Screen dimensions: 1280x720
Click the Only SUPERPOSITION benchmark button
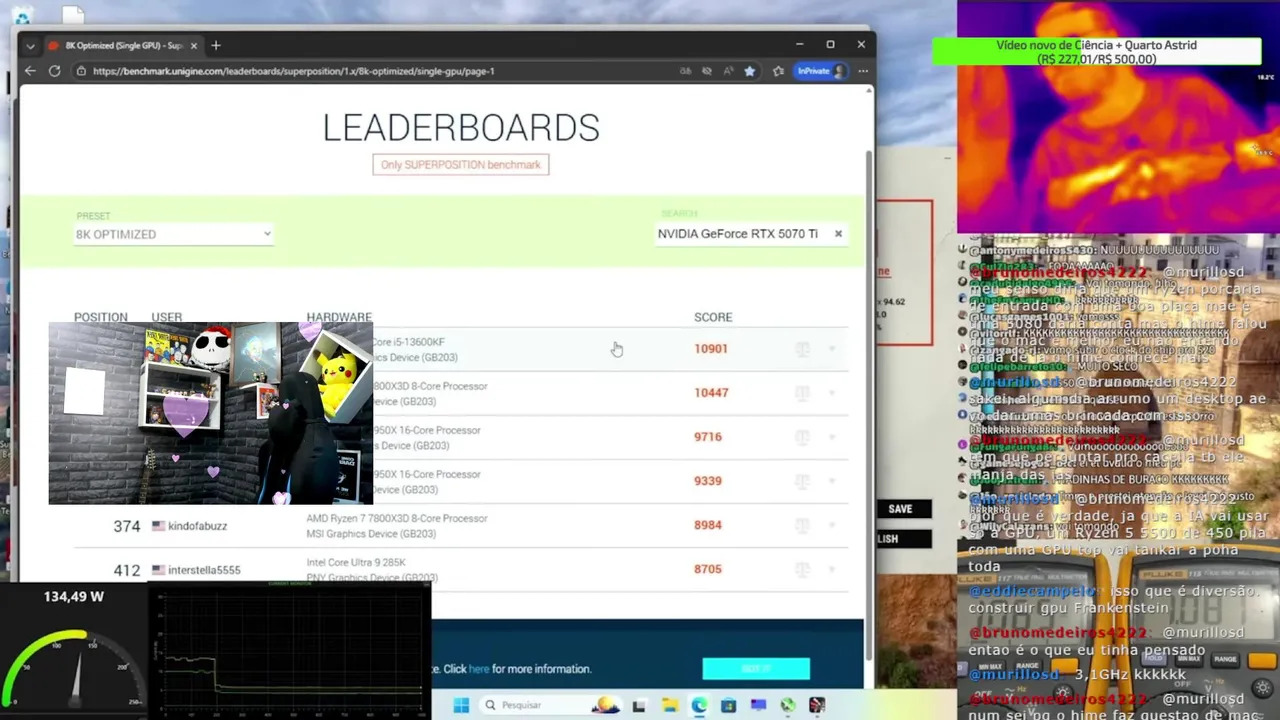tap(461, 165)
